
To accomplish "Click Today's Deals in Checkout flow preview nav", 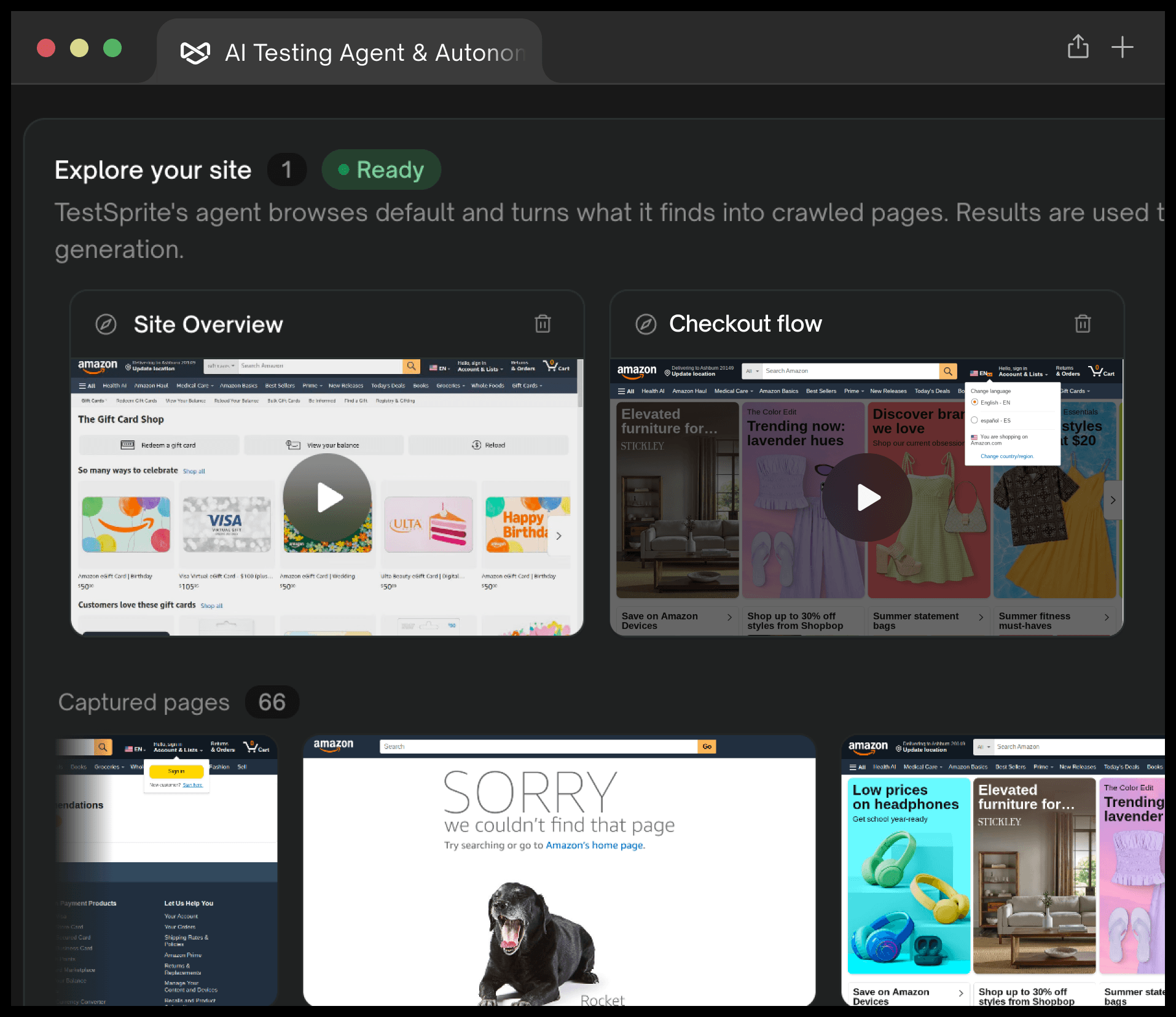I will [932, 391].
